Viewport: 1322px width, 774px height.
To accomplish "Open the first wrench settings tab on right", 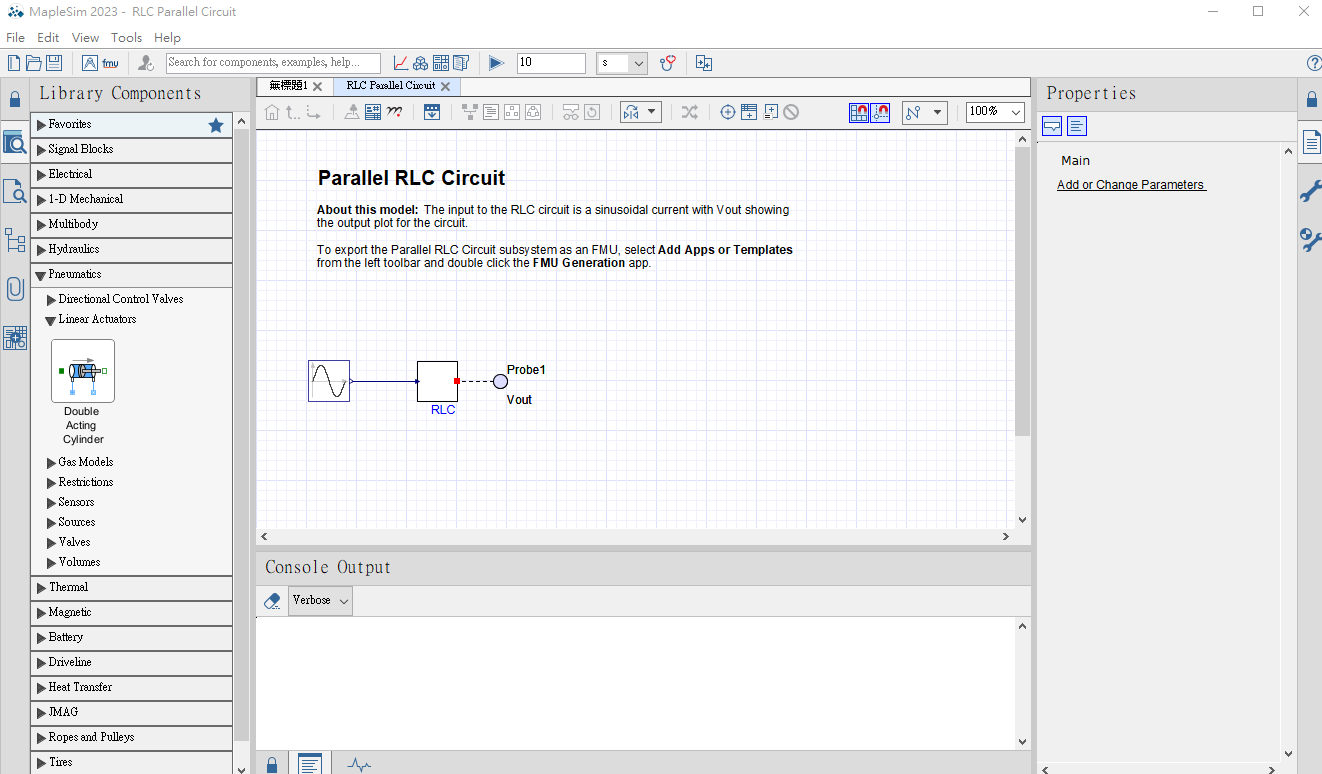I will pyautogui.click(x=1310, y=191).
